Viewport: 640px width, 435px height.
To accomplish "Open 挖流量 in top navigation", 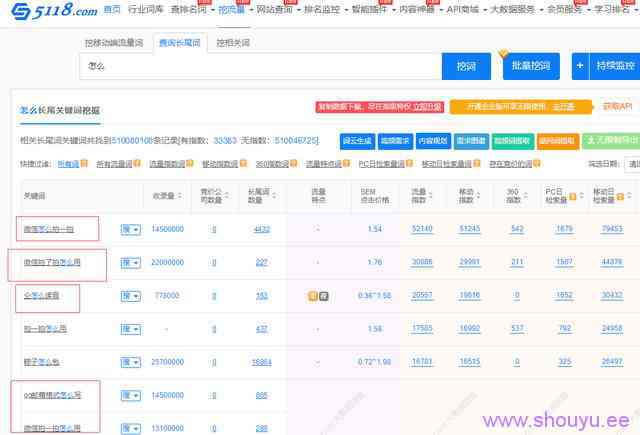I will coord(232,9).
